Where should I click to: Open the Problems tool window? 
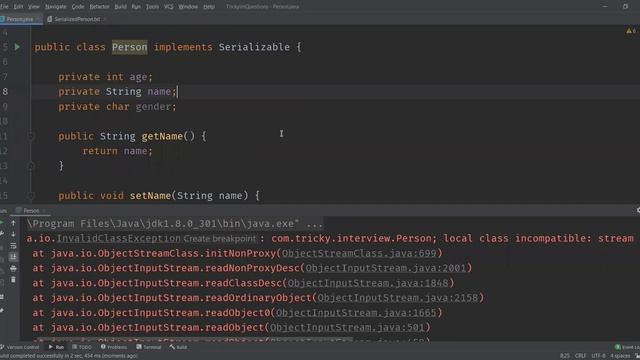pyautogui.click(x=114, y=347)
